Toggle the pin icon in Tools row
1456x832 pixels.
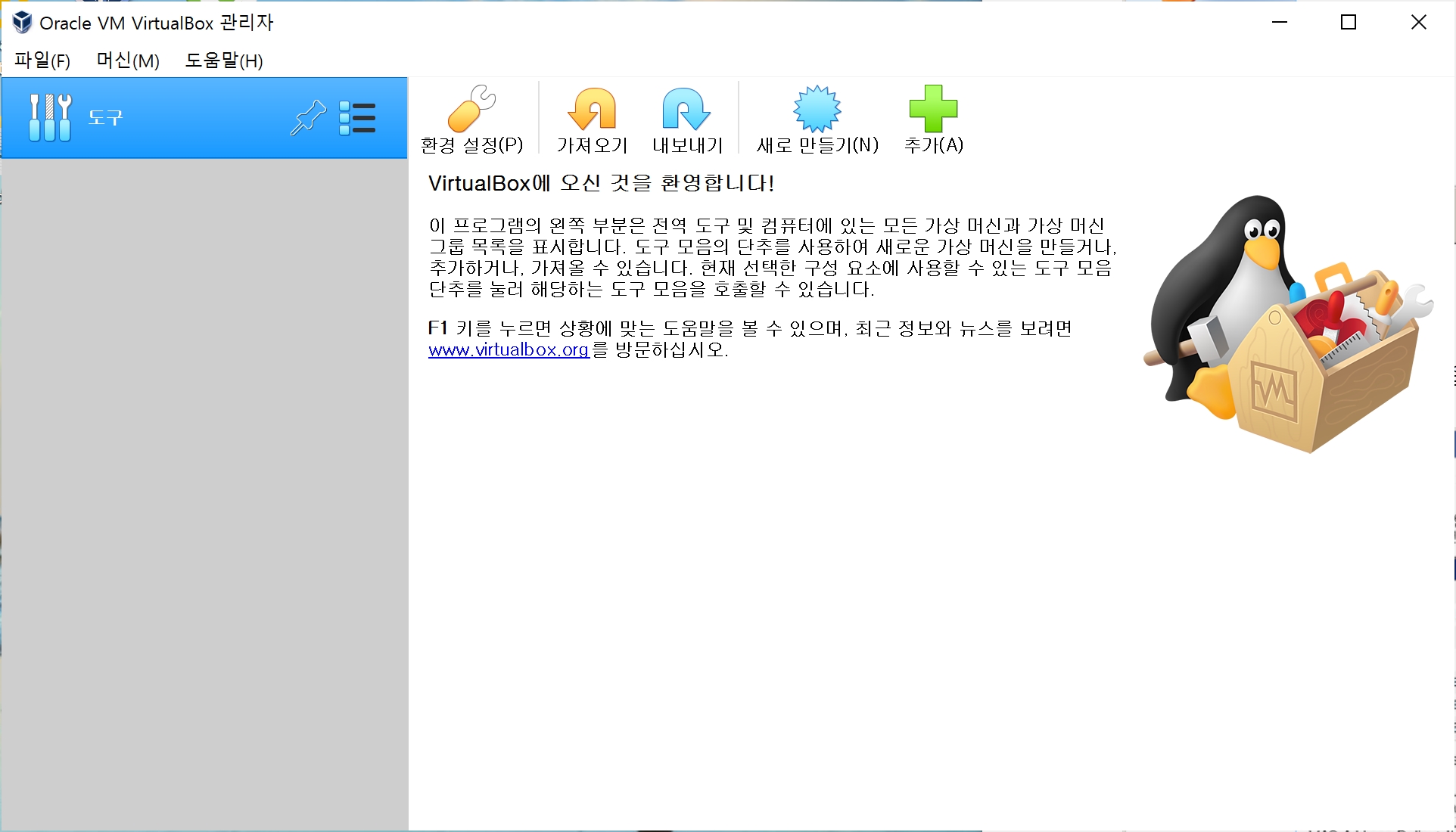307,118
